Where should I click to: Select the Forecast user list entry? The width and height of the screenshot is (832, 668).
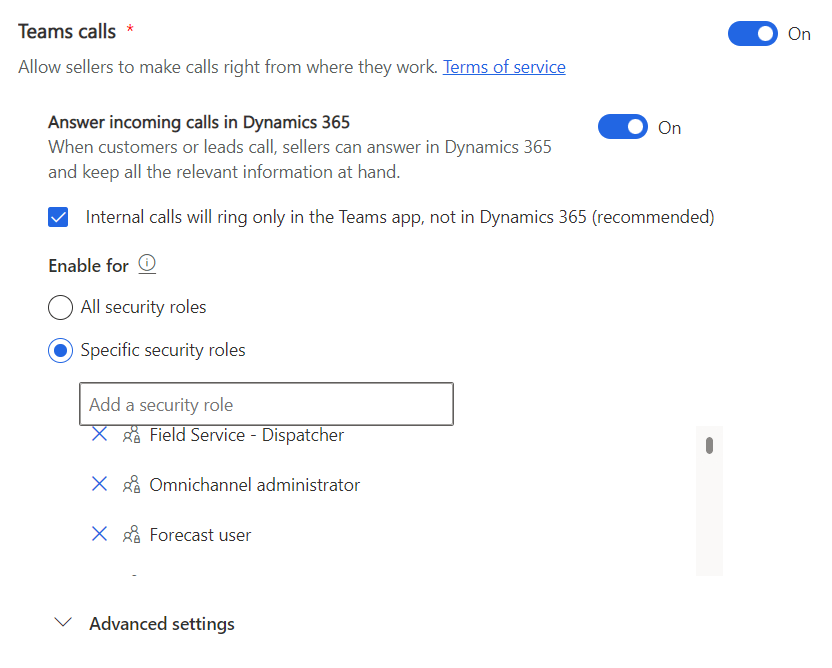coord(200,535)
